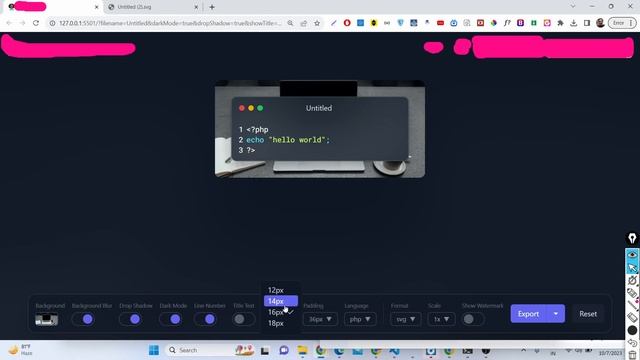Screen dimensions: 640x360
Task: Click the Error menu button in Chrome
Action: (x=622, y=23)
